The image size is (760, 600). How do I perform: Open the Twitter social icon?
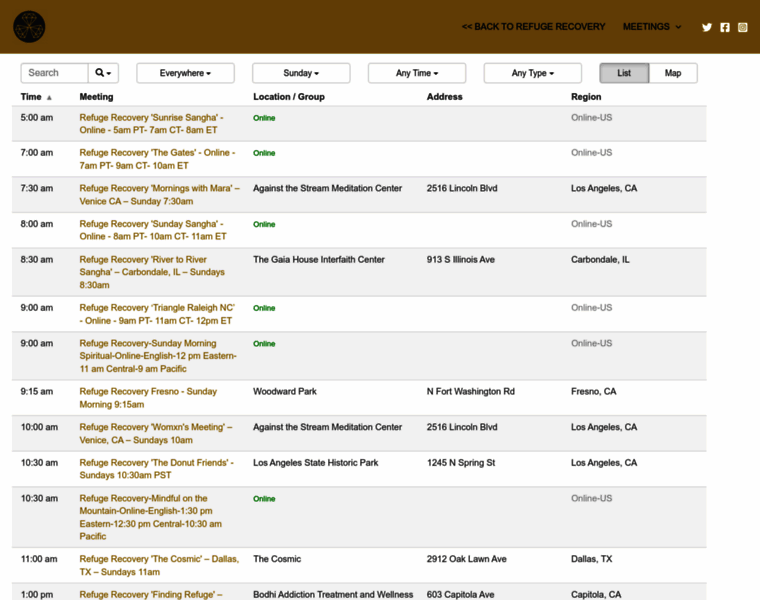(707, 27)
